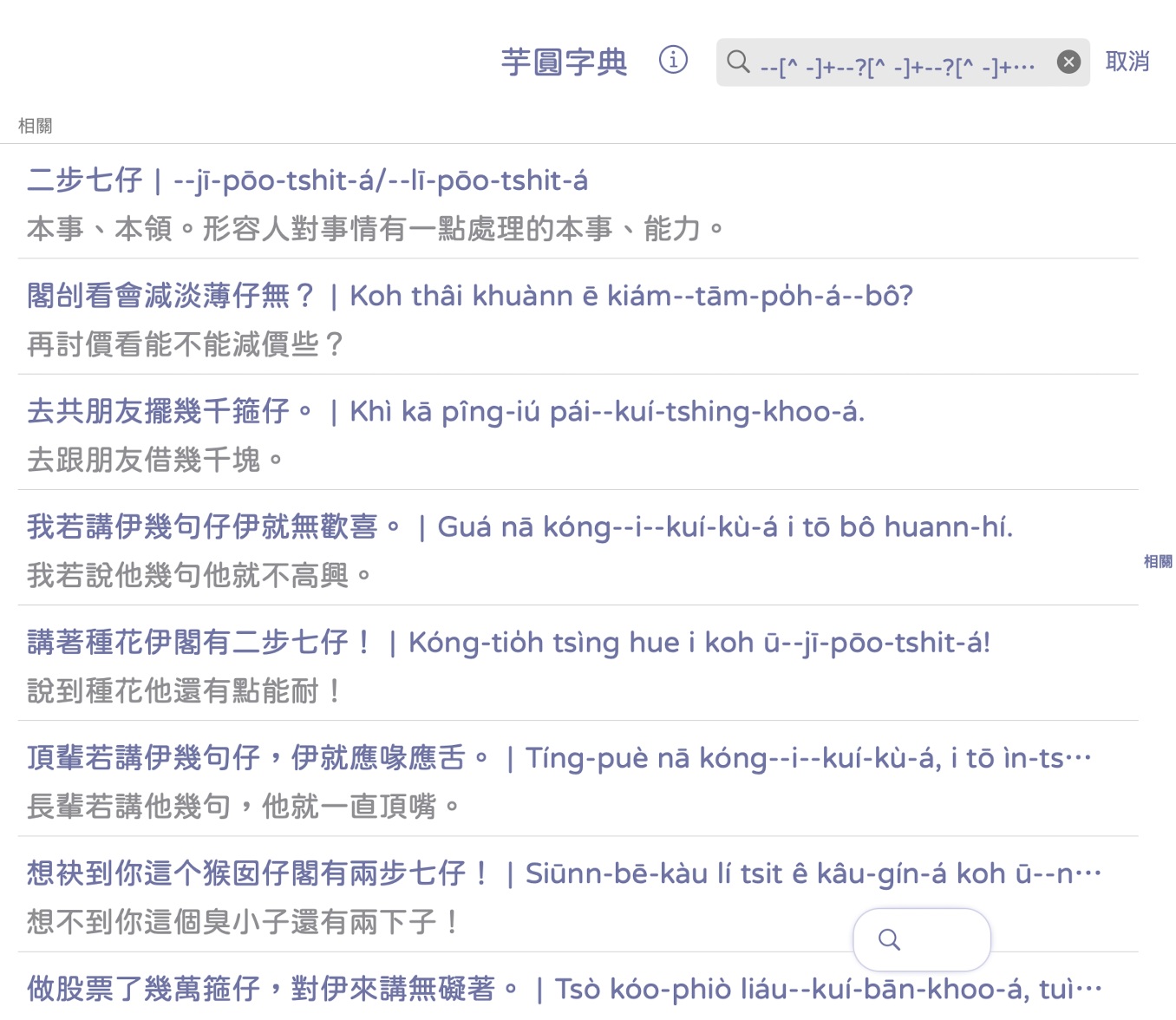
Task: Select translation 說到種花他還有點能耐！
Action: pyautogui.click(x=186, y=690)
